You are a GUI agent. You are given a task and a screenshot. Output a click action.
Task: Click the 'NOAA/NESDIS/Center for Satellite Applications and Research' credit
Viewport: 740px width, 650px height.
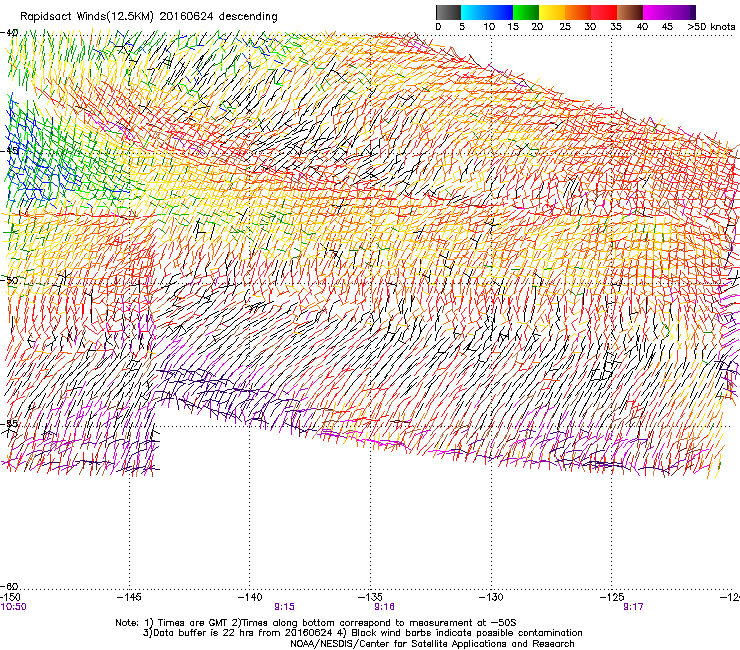point(432,644)
